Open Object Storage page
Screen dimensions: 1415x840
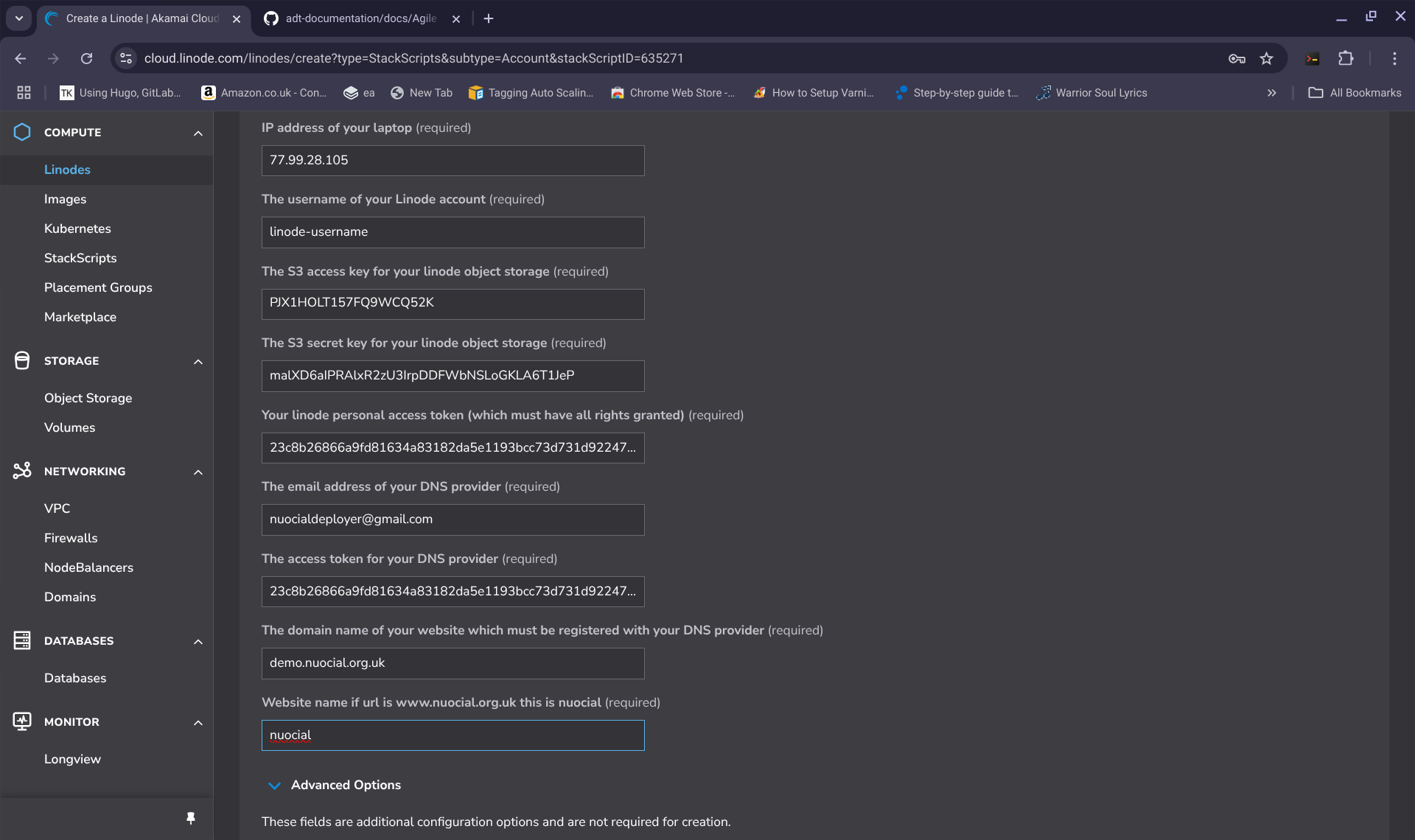(88, 398)
